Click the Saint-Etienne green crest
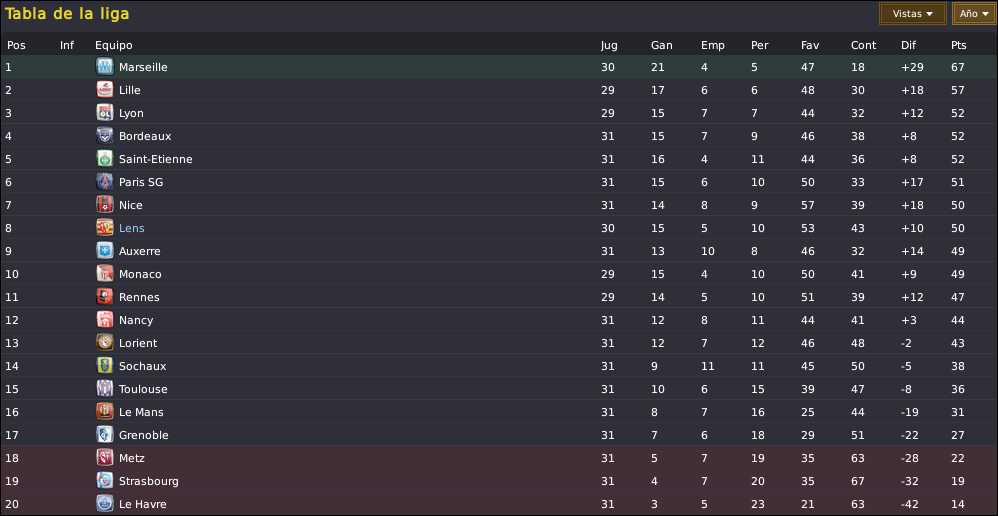The image size is (998, 516). coord(104,159)
